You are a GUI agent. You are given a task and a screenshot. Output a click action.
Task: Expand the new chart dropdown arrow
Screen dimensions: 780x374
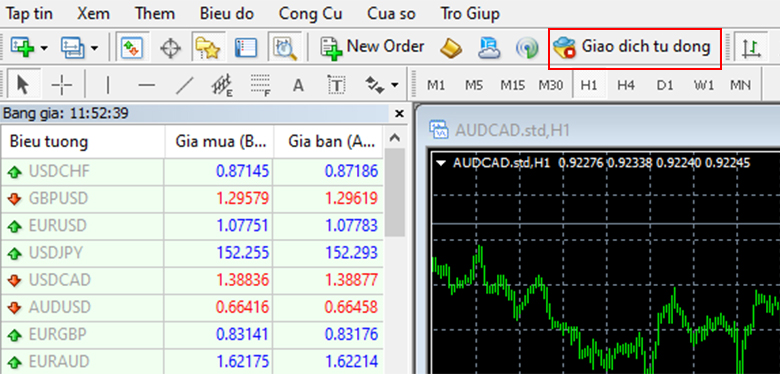44,48
